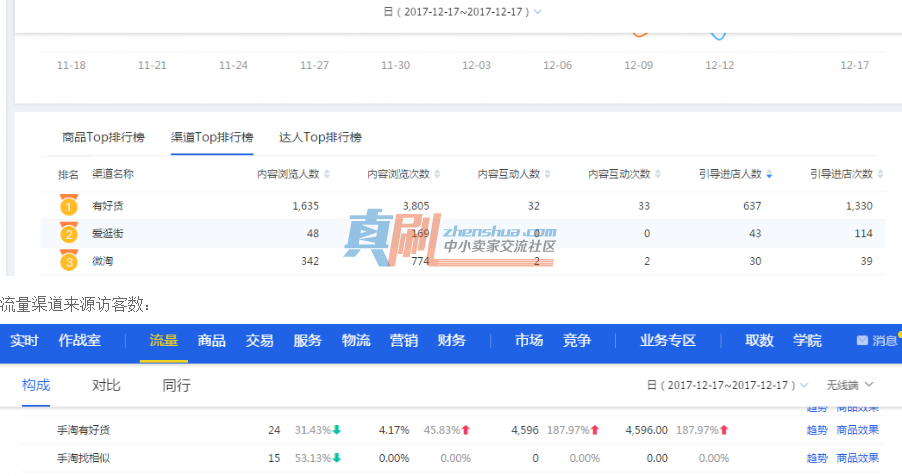Screen dimensions: 902x476
Task: Click value 114 in 爱逛街 row
Action: click(x=863, y=233)
